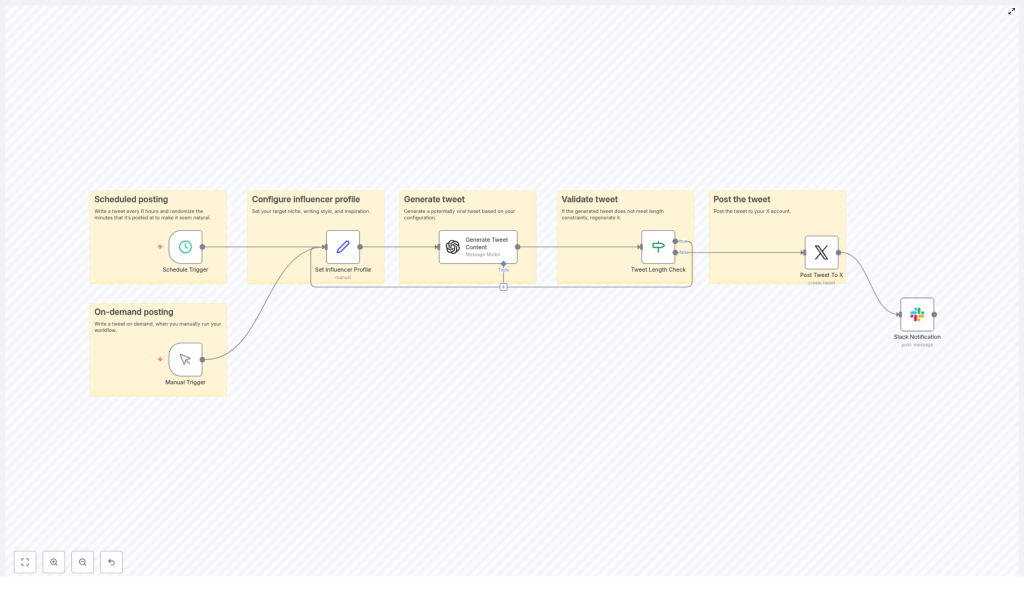Add a tool under Generate Tweet Content
1024x601 pixels.
(x=503, y=285)
